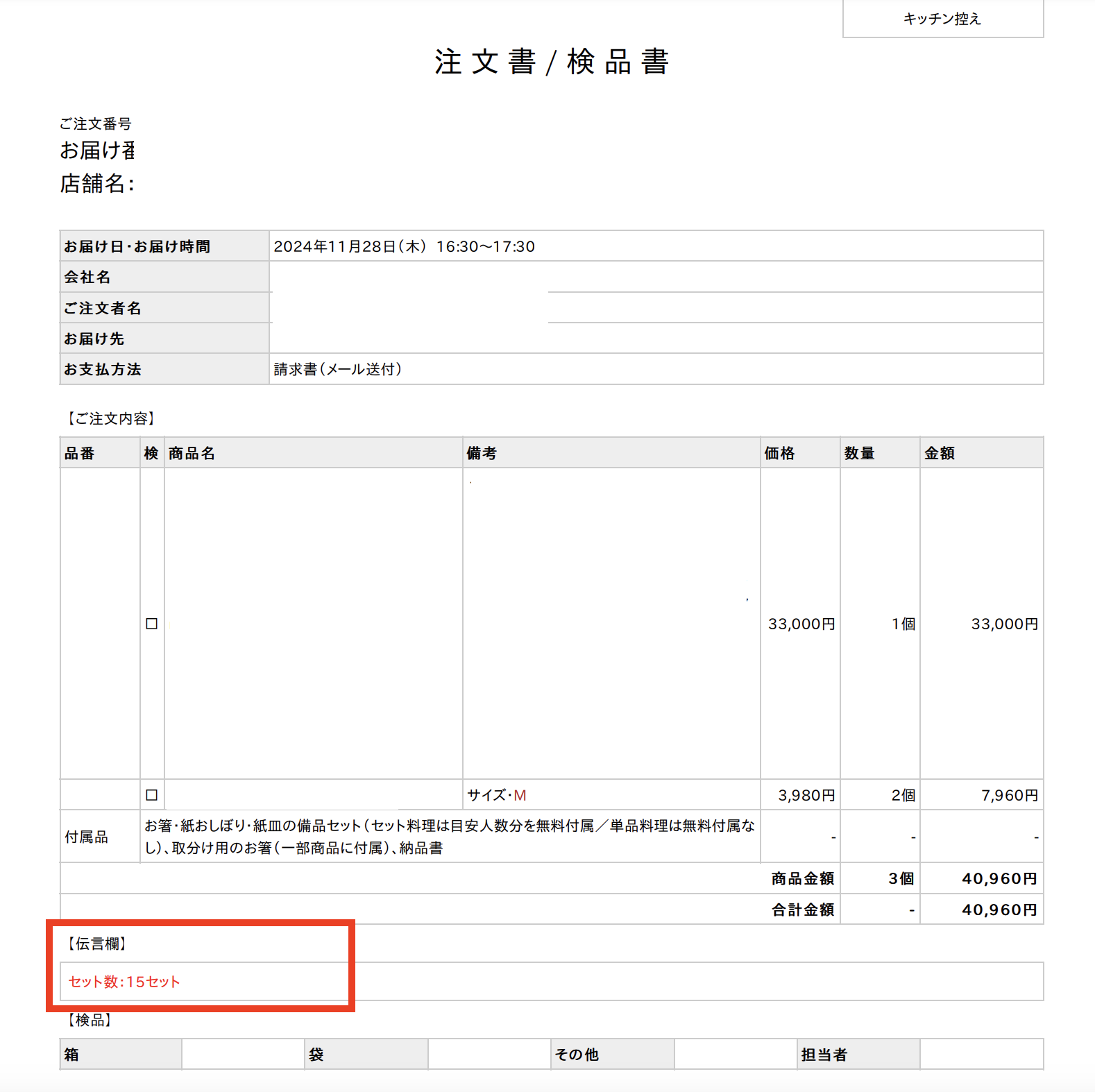Click the 価格 column header
Screen dimensions: 1095x1092
pos(800,453)
